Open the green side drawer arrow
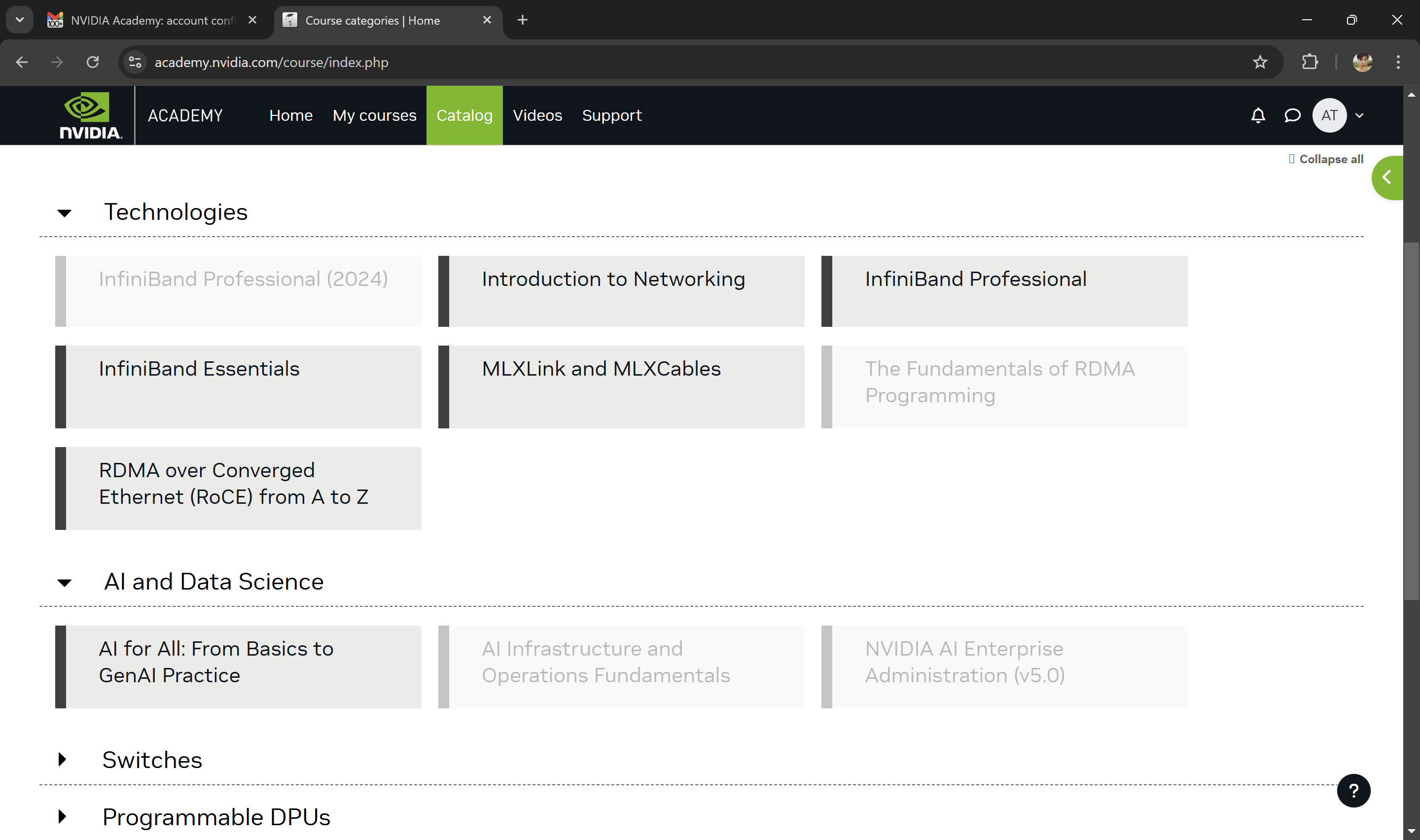 1387,178
